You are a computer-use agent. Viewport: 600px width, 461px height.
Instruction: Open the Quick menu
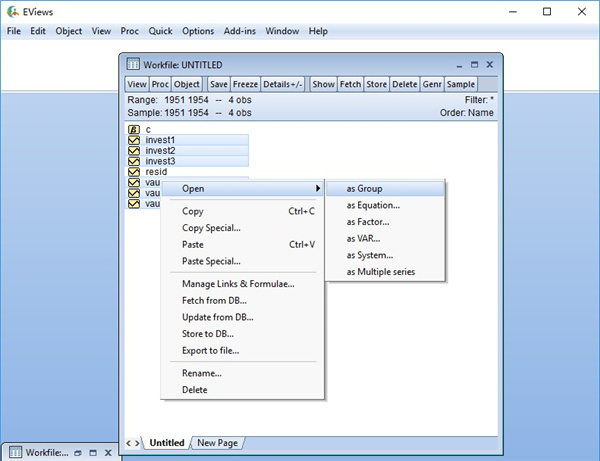pos(160,31)
